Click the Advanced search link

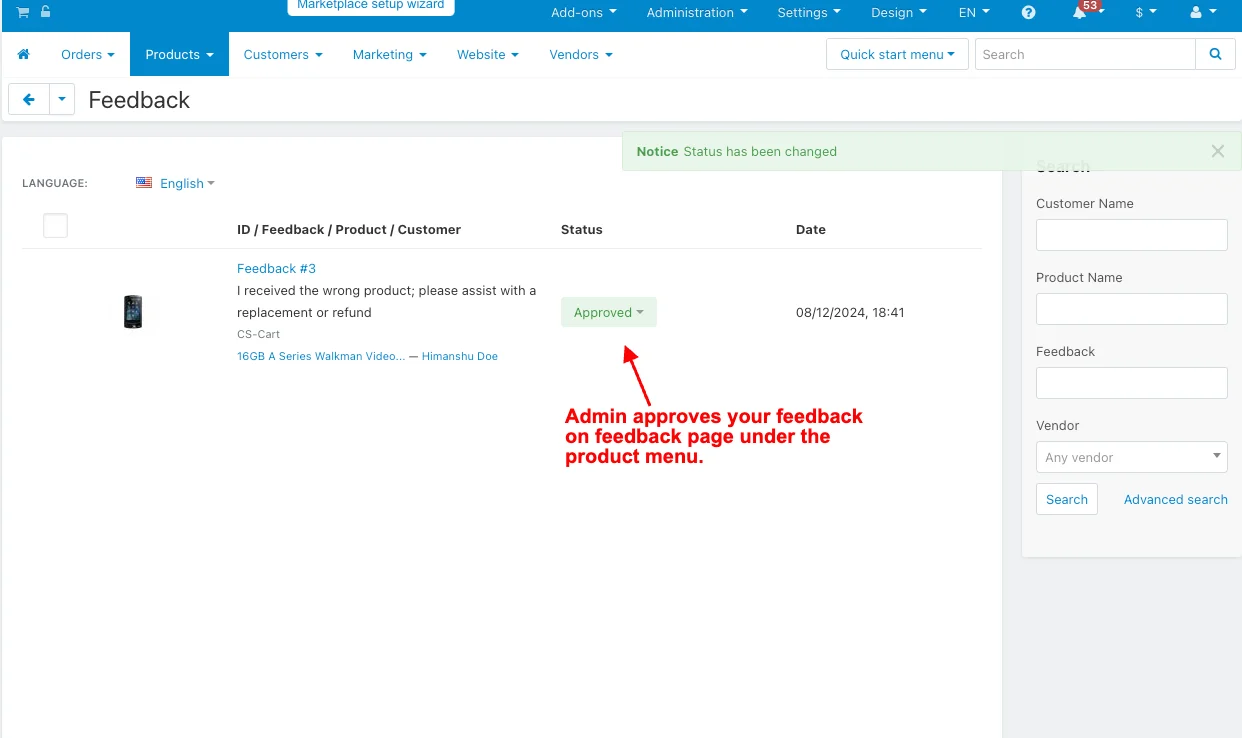coord(1175,499)
